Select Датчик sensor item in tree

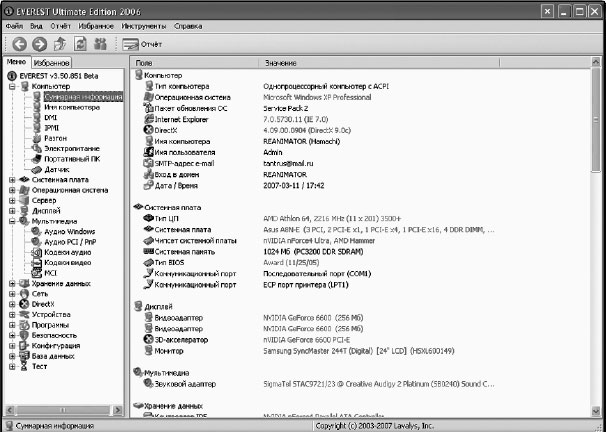coord(56,168)
